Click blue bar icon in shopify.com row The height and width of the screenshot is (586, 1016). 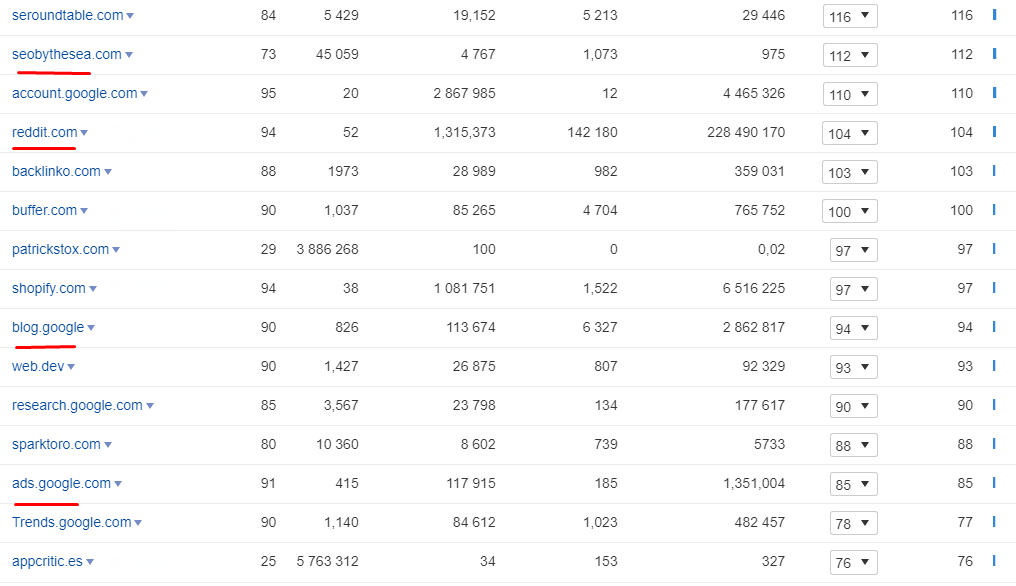click(994, 288)
